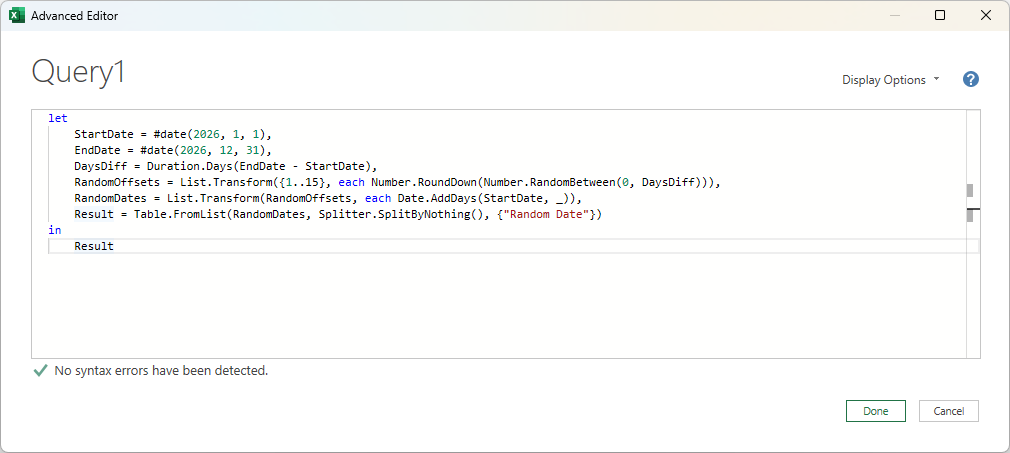The image size is (1010, 453).
Task: Open help via the question mark icon
Action: [x=971, y=79]
